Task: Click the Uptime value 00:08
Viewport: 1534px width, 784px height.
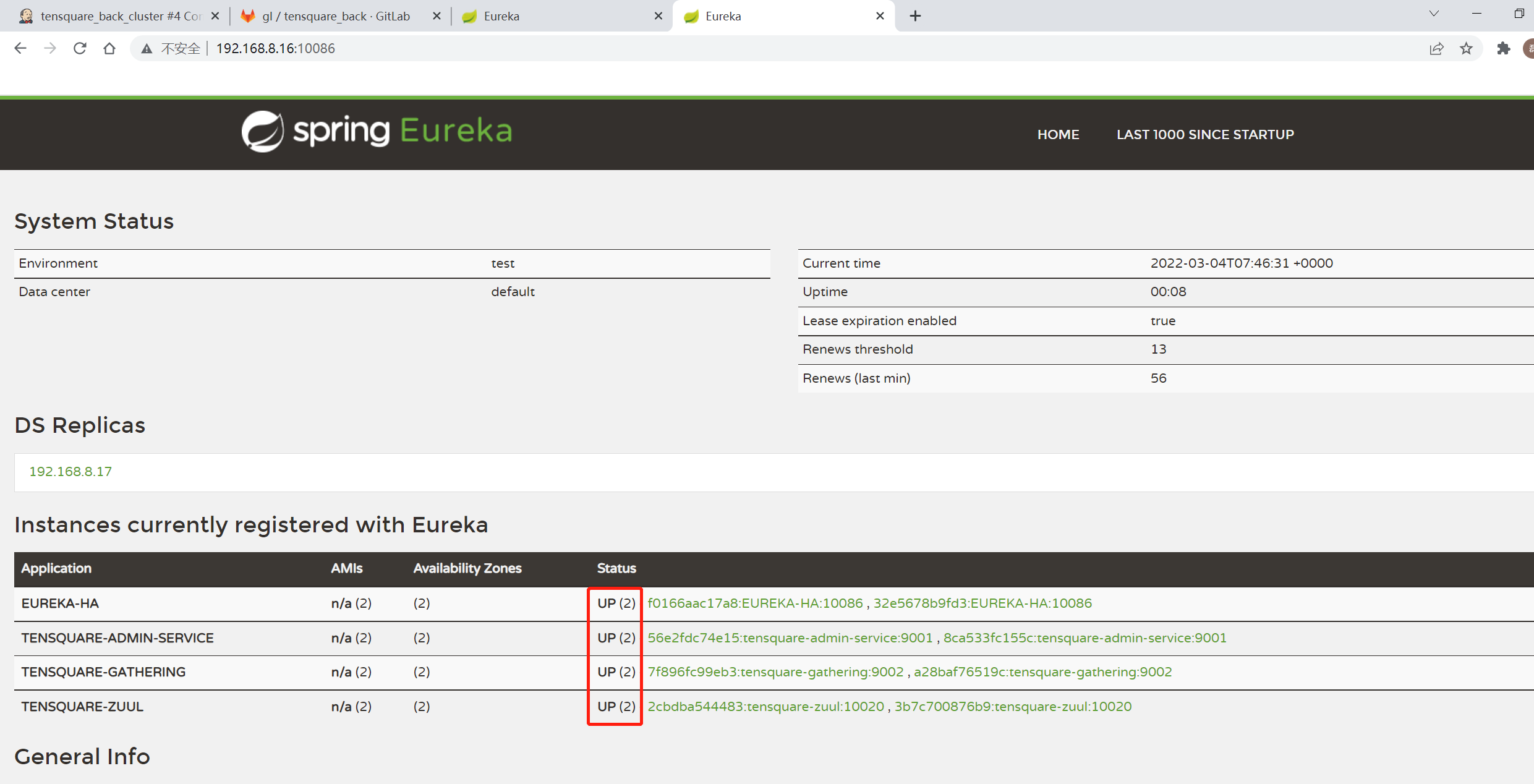Action: point(1168,291)
